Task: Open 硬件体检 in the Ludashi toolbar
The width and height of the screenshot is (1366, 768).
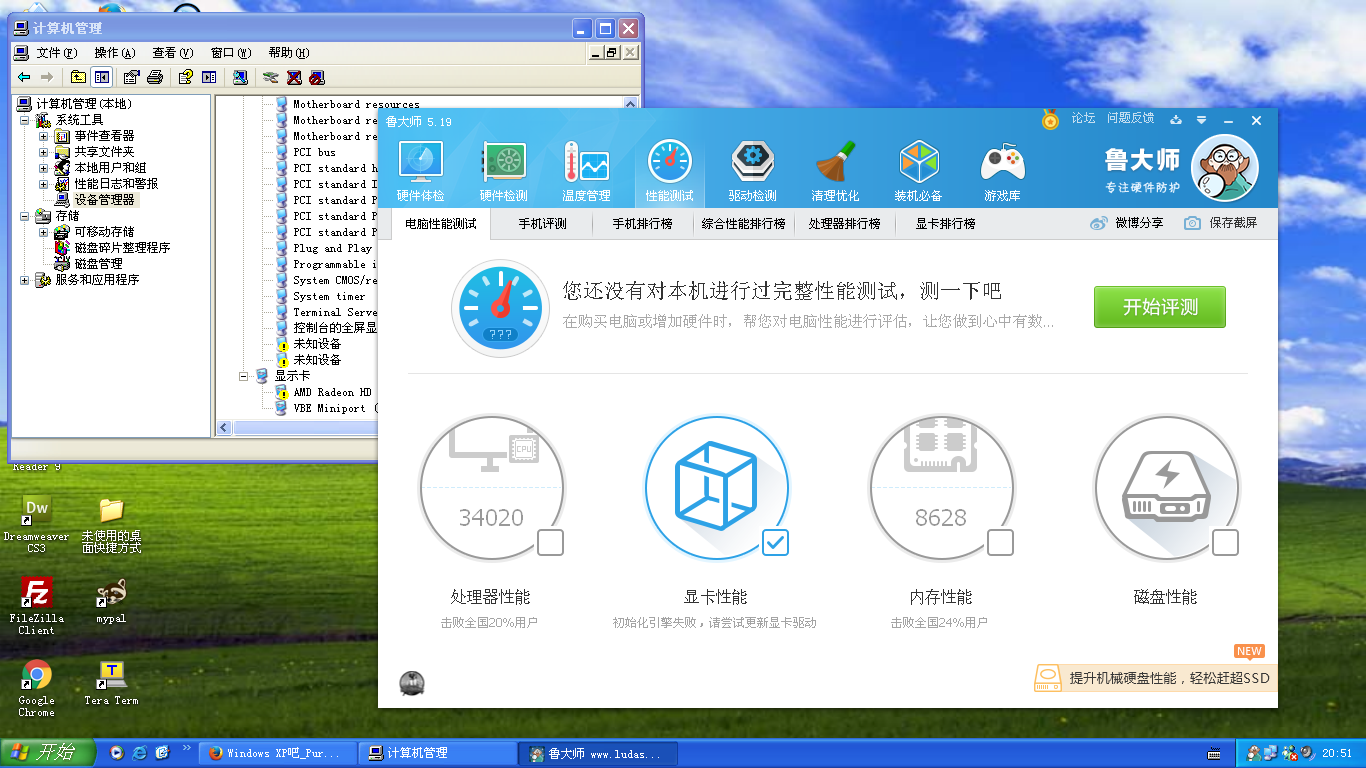Action: click(421, 172)
